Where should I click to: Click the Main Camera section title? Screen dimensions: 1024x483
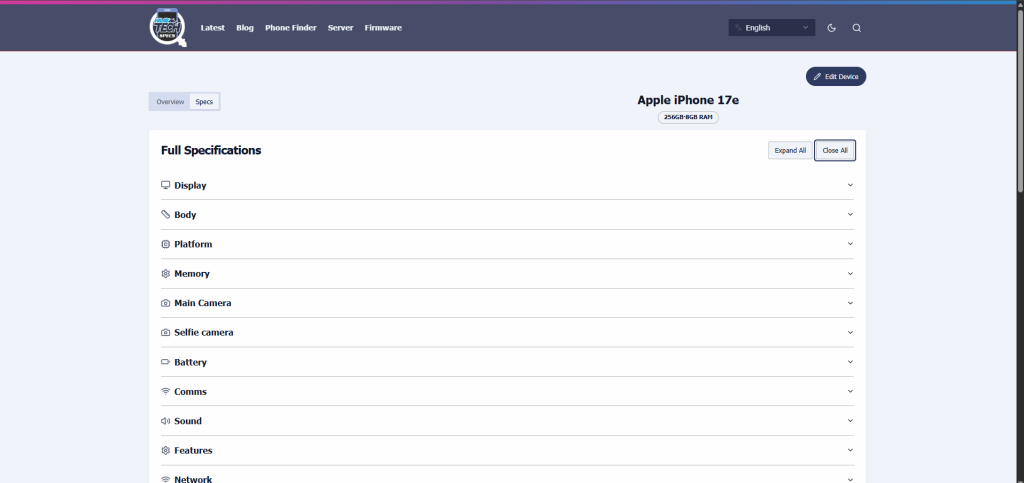pyautogui.click(x=202, y=303)
